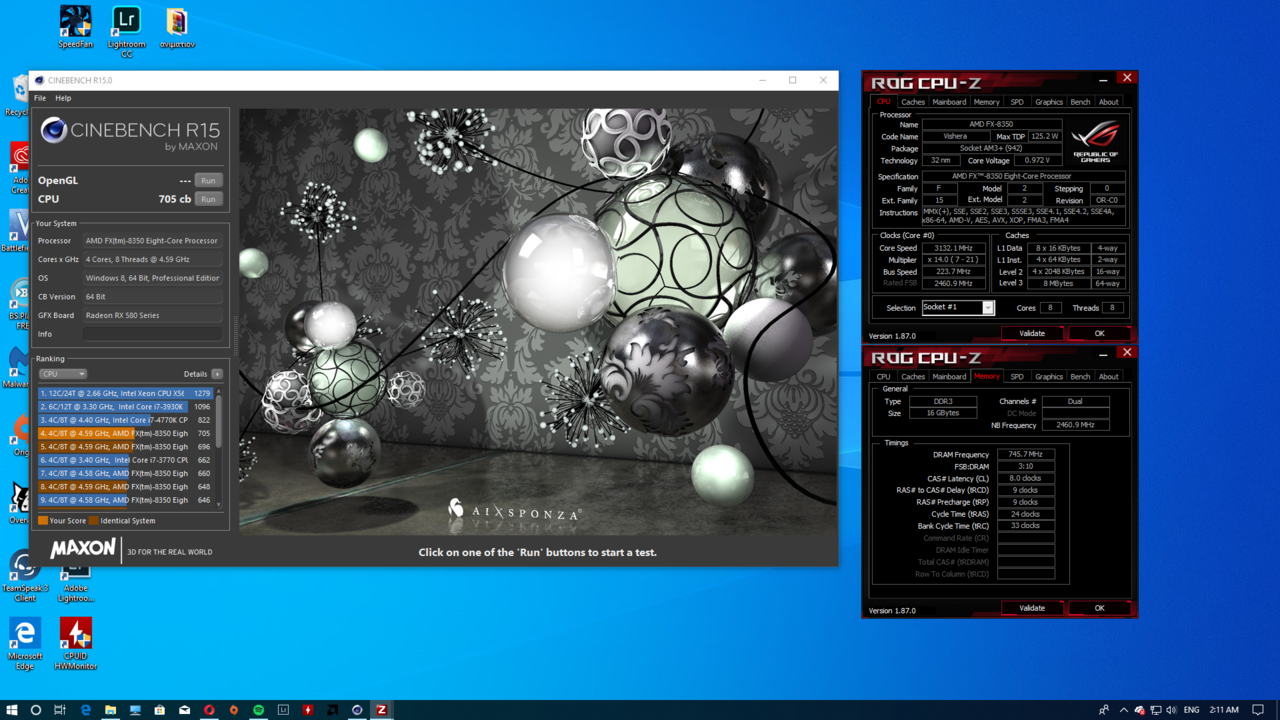
Task: Switch to Mainboard tab in upper CPU-Z
Action: [949, 102]
